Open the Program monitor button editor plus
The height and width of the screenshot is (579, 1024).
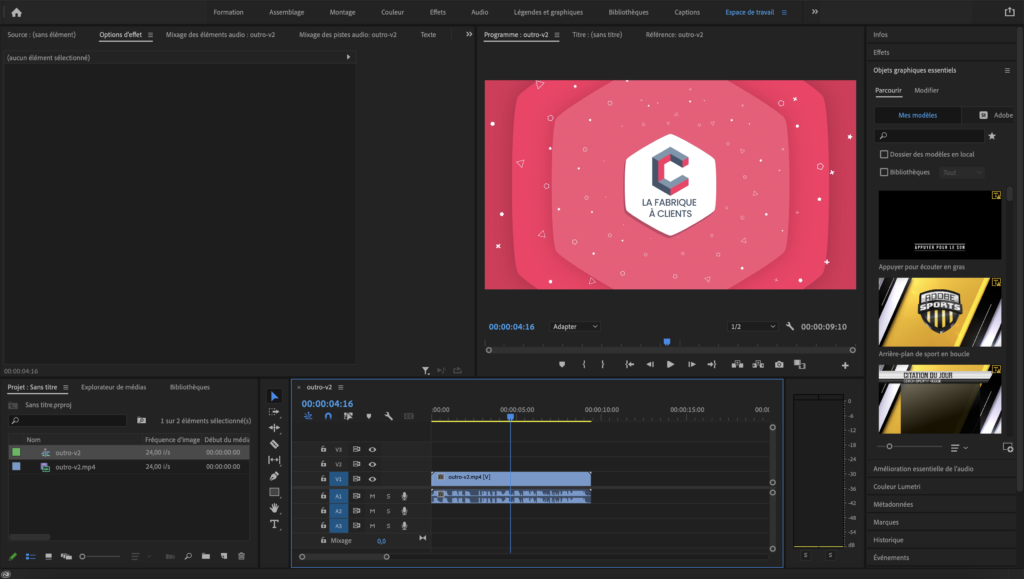click(x=845, y=365)
